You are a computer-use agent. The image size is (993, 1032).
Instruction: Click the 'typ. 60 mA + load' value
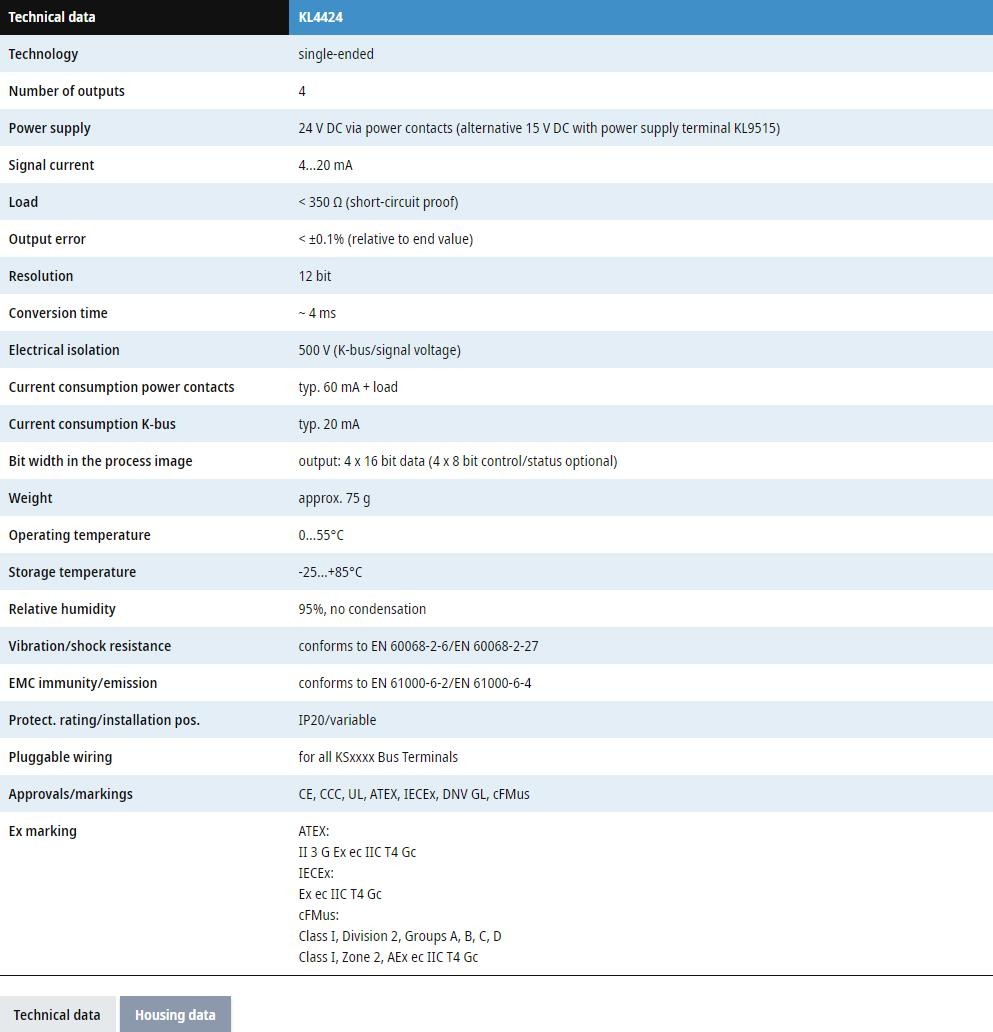pos(348,387)
